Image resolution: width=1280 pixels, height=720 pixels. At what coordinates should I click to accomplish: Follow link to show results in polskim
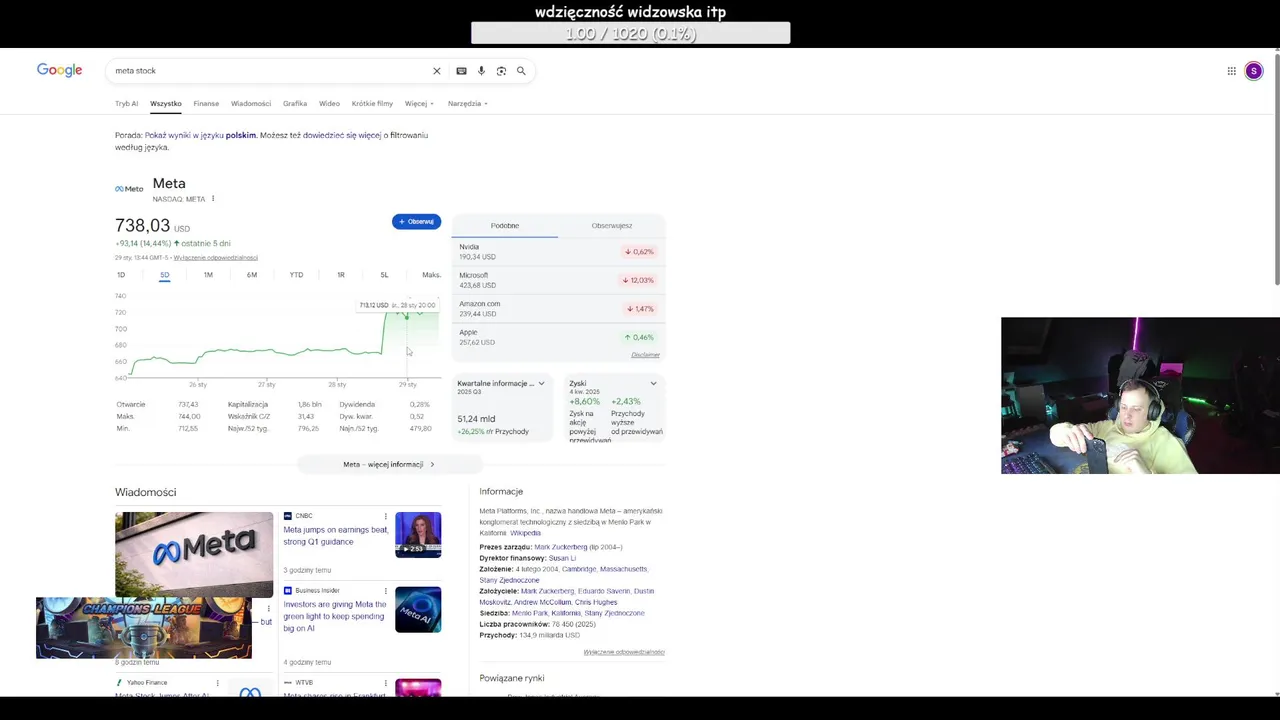[200, 135]
